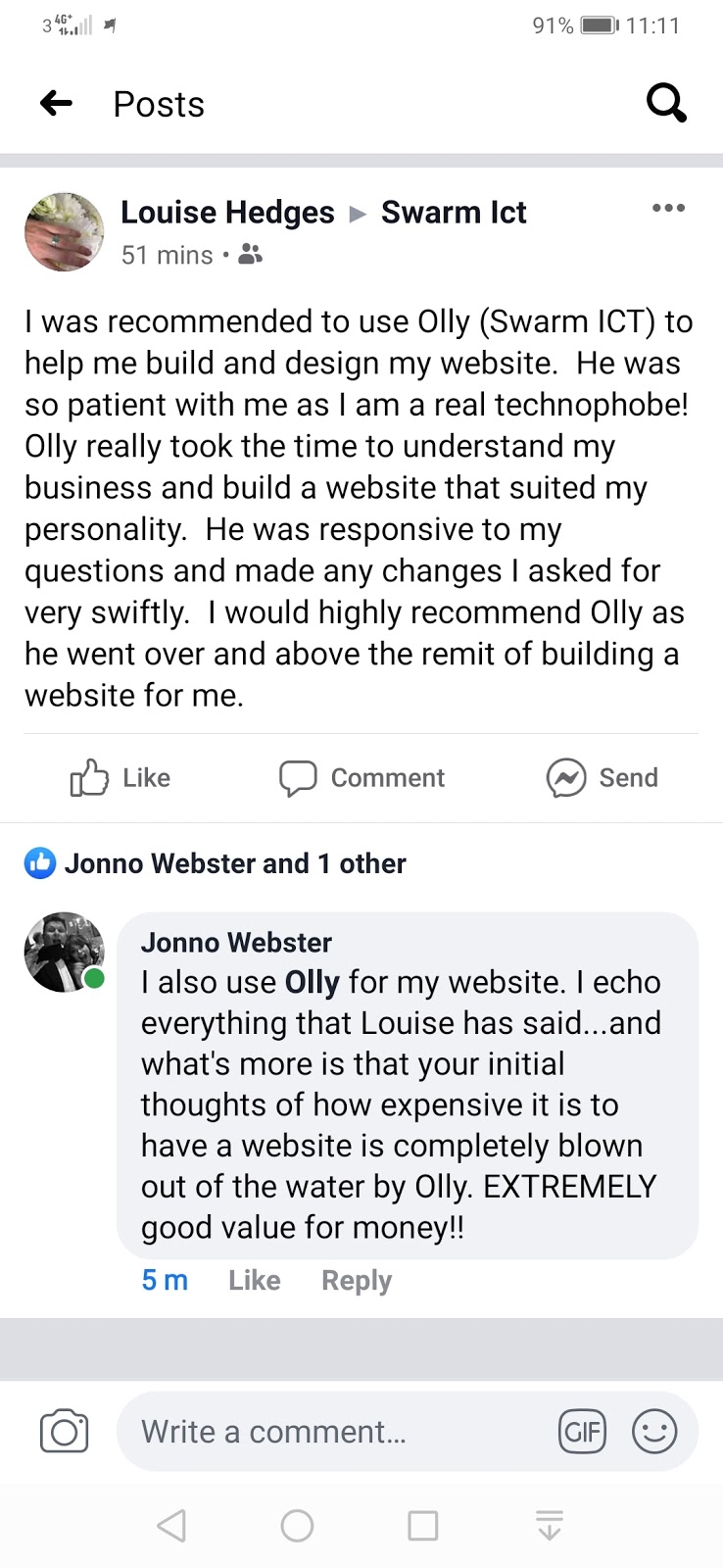This screenshot has height=1568, width=723.
Task: Reply to Jonno Webster's comment
Action: pos(357,1281)
